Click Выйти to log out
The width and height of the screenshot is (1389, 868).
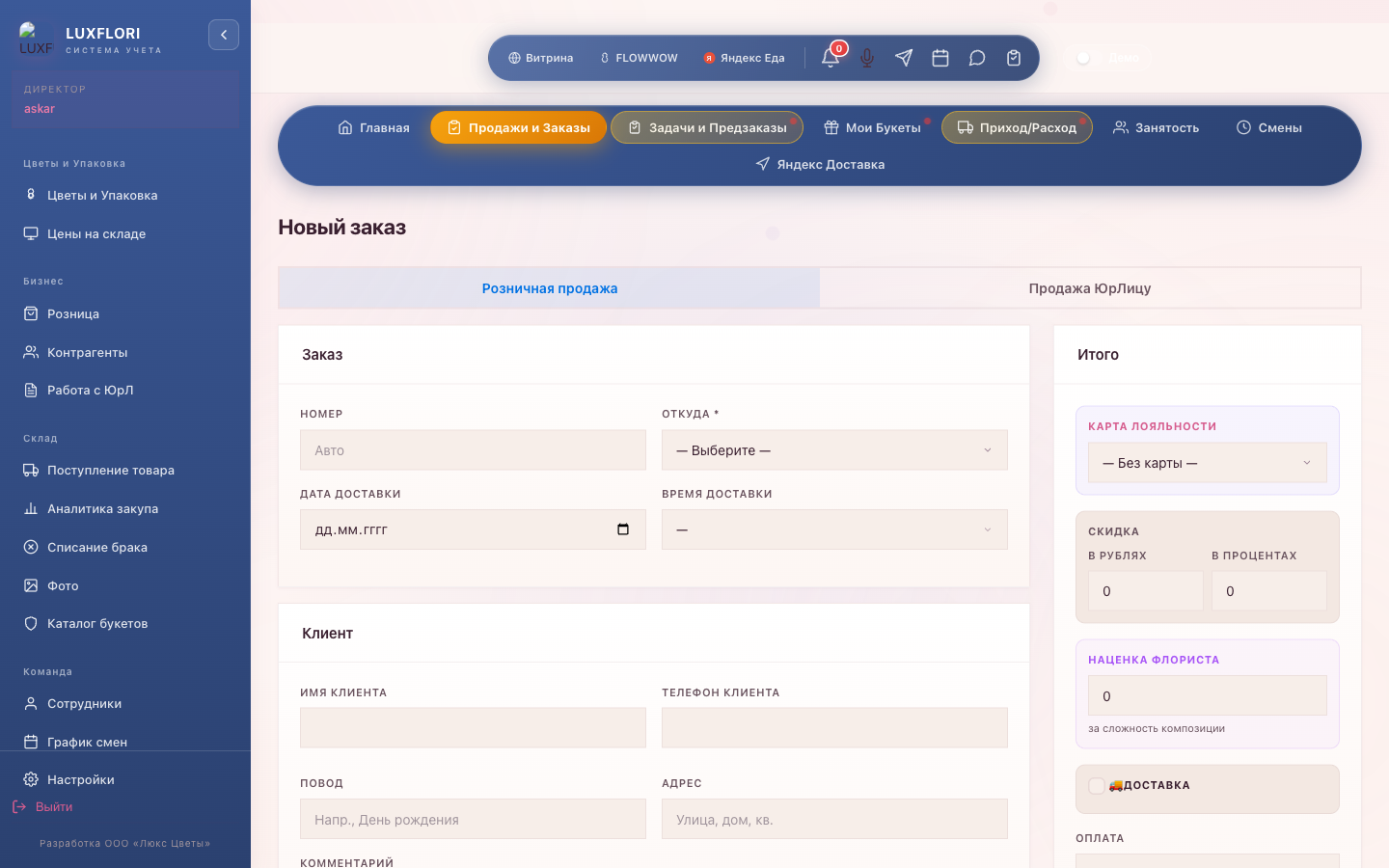coord(42,807)
